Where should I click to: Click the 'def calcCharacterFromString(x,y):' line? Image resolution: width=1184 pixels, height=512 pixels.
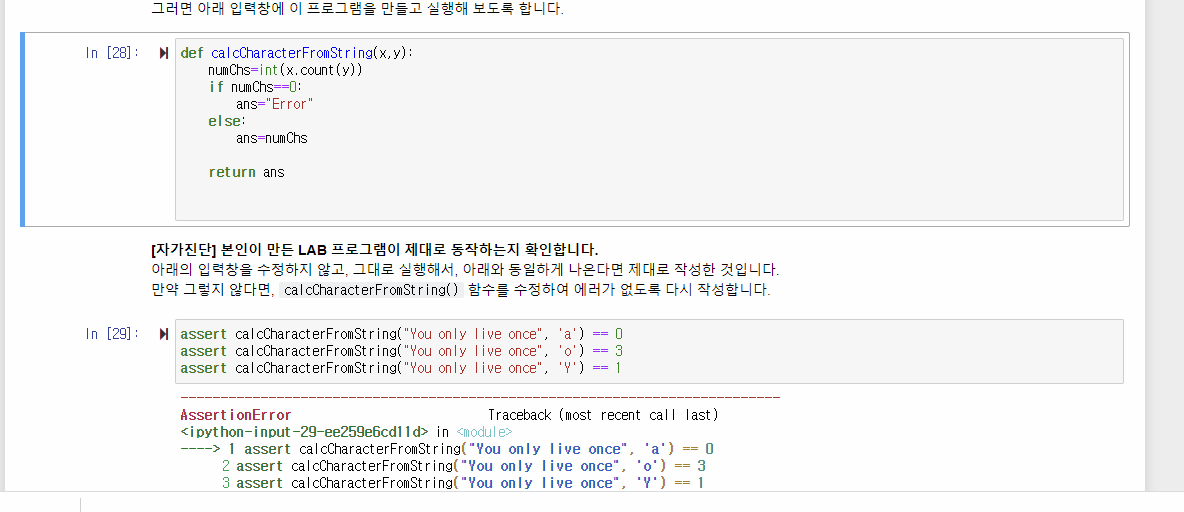(x=298, y=53)
